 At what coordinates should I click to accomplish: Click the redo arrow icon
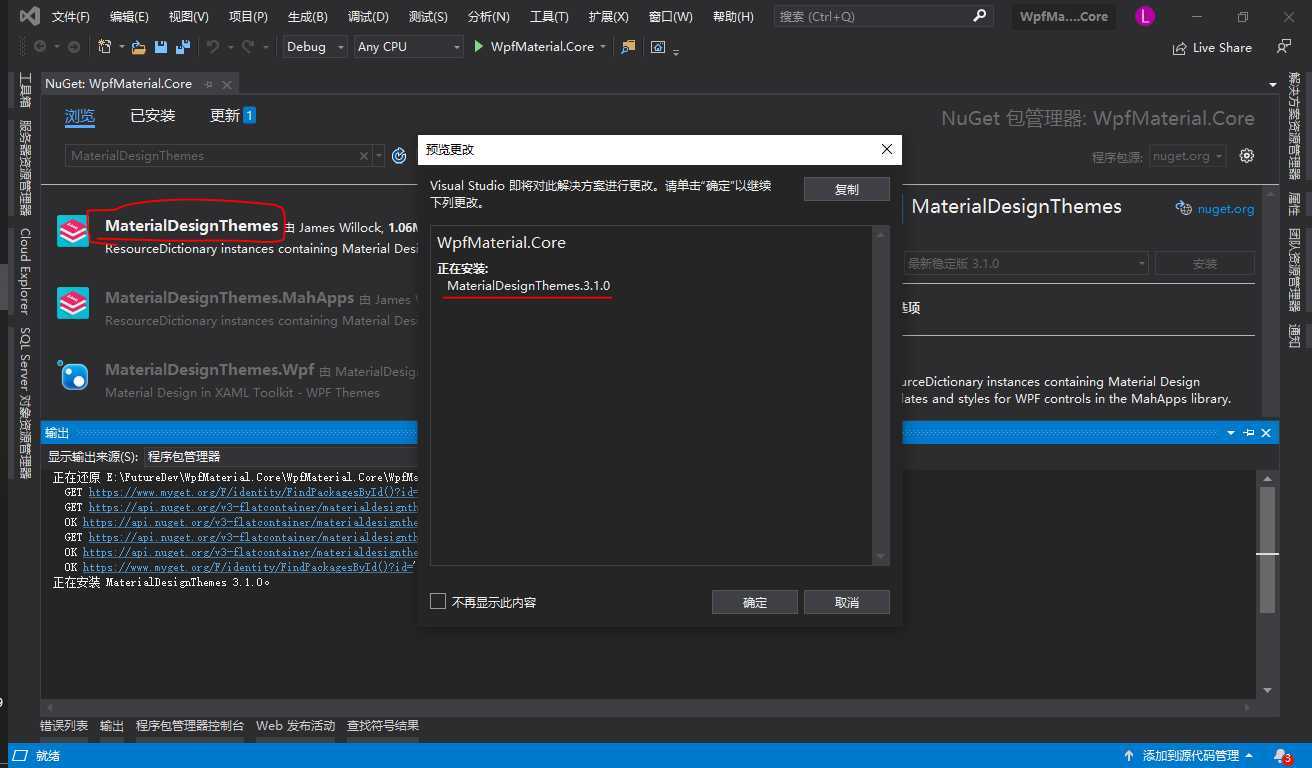(247, 47)
